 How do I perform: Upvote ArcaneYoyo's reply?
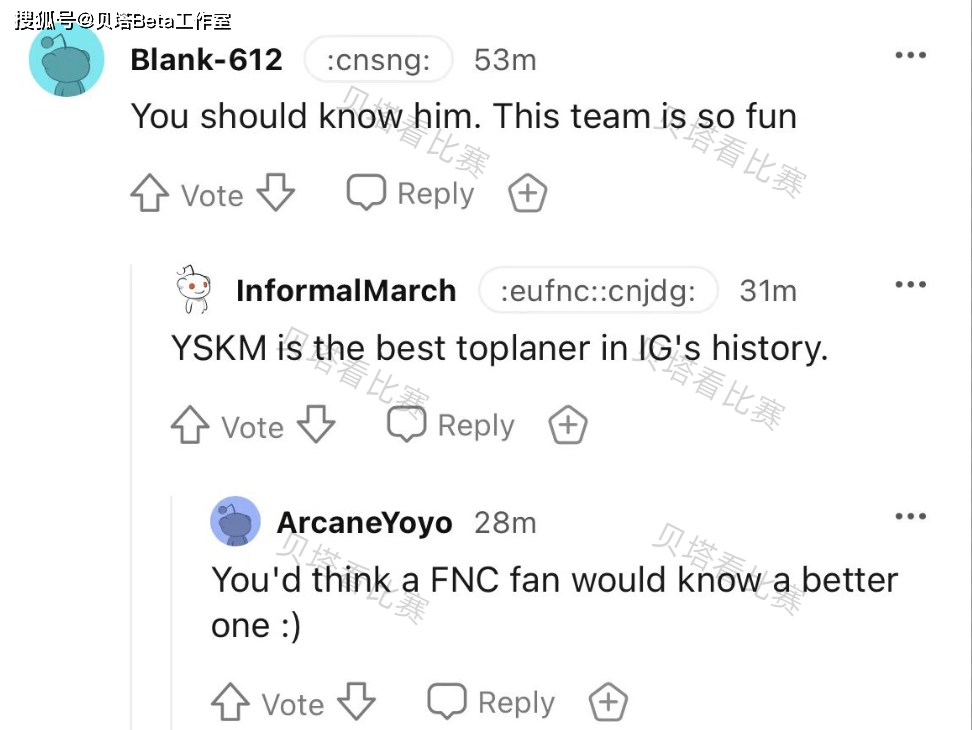click(231, 702)
